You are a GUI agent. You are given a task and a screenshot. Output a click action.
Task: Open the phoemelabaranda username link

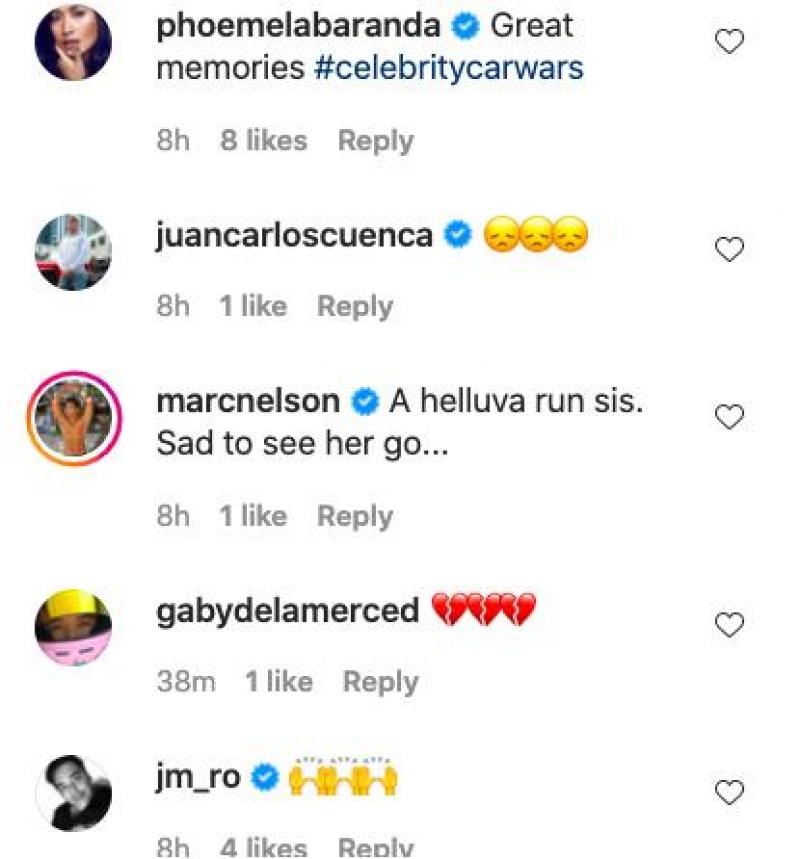point(299,26)
